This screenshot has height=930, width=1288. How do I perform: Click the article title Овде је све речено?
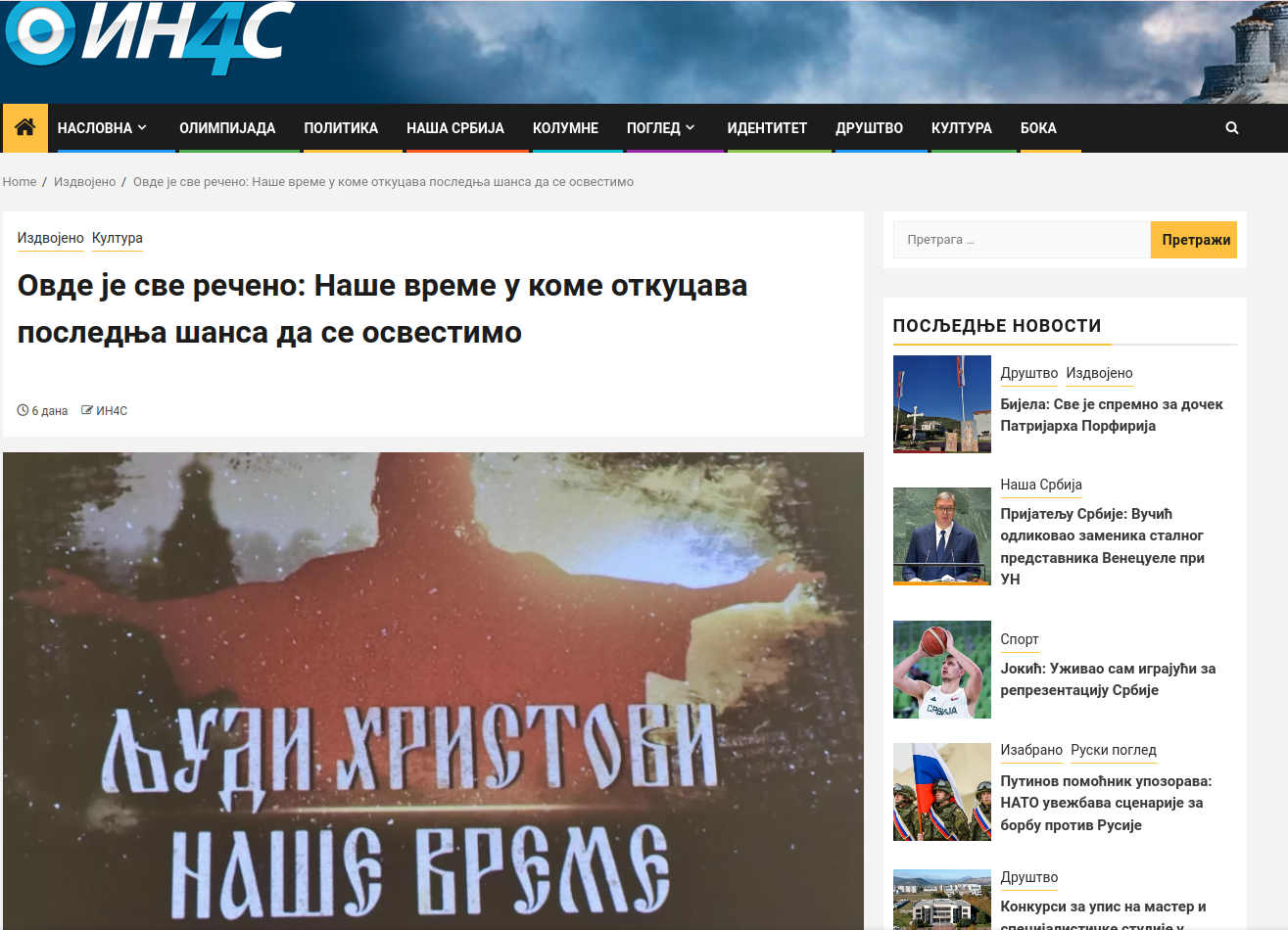coord(382,309)
